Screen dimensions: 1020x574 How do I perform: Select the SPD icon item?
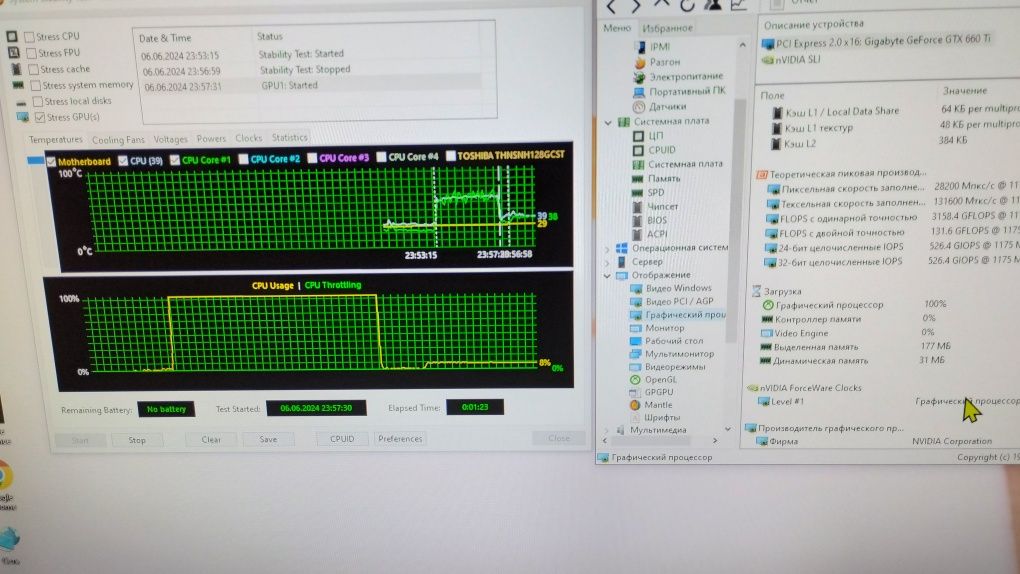(638, 193)
